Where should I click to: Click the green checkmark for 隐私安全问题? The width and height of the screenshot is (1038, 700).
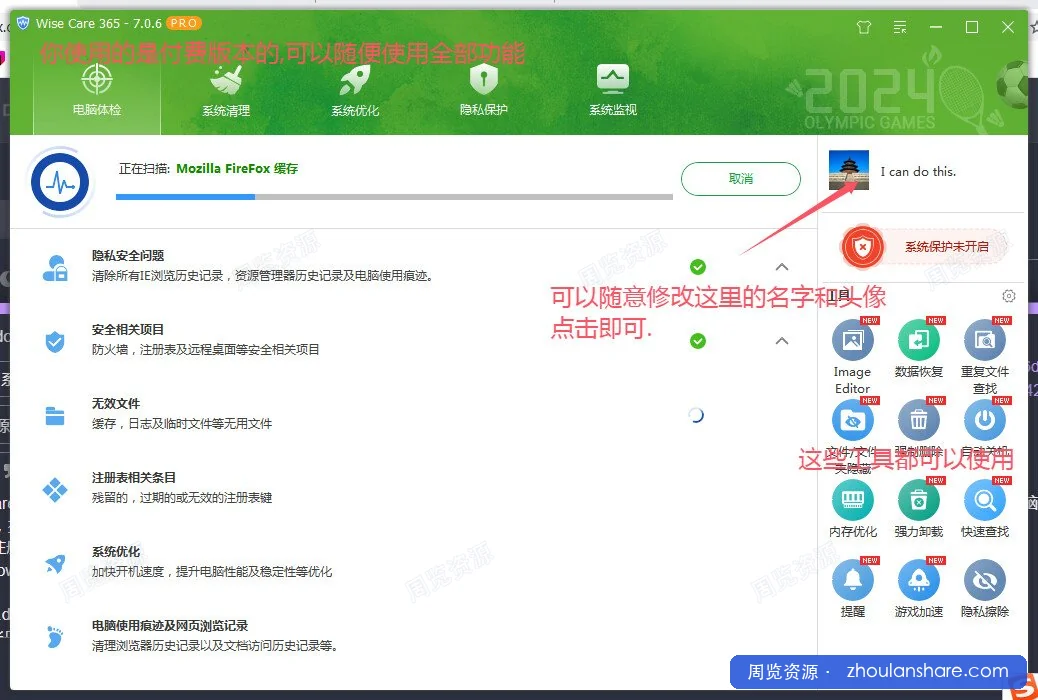(x=698, y=267)
